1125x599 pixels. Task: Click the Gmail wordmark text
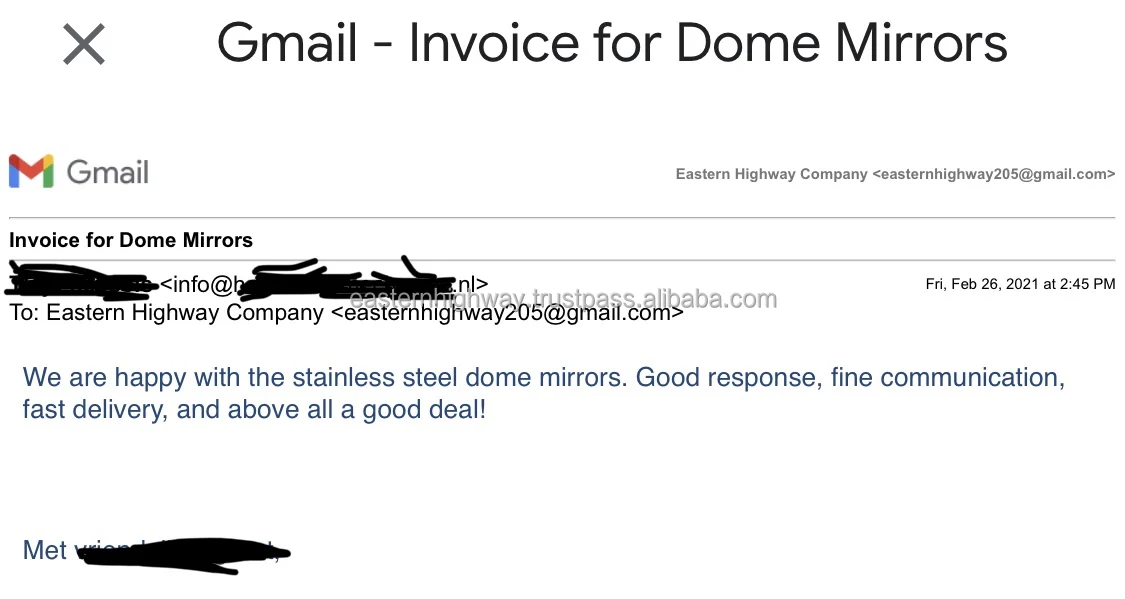click(x=108, y=172)
